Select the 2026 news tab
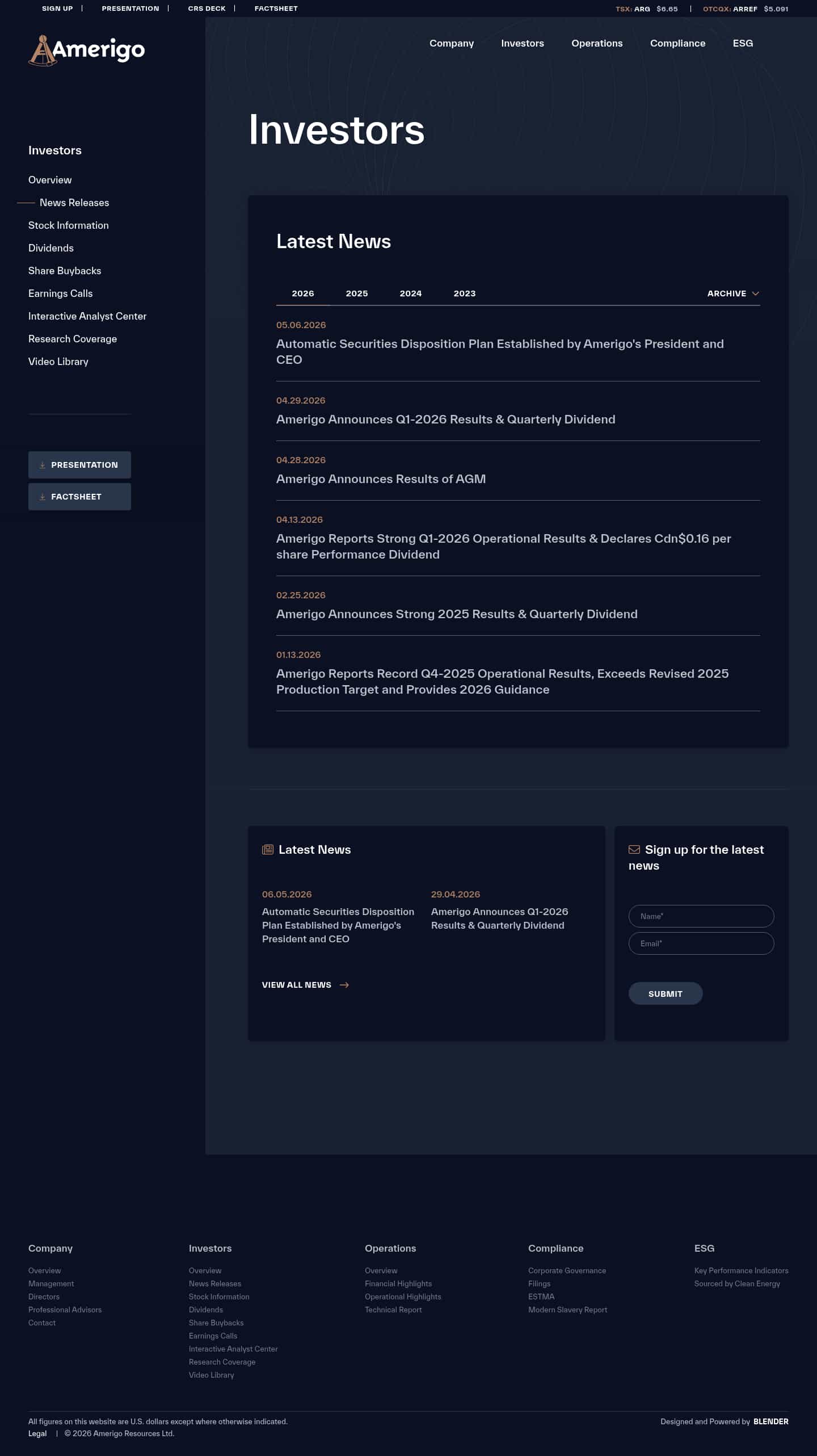The width and height of the screenshot is (817, 1456). point(303,293)
